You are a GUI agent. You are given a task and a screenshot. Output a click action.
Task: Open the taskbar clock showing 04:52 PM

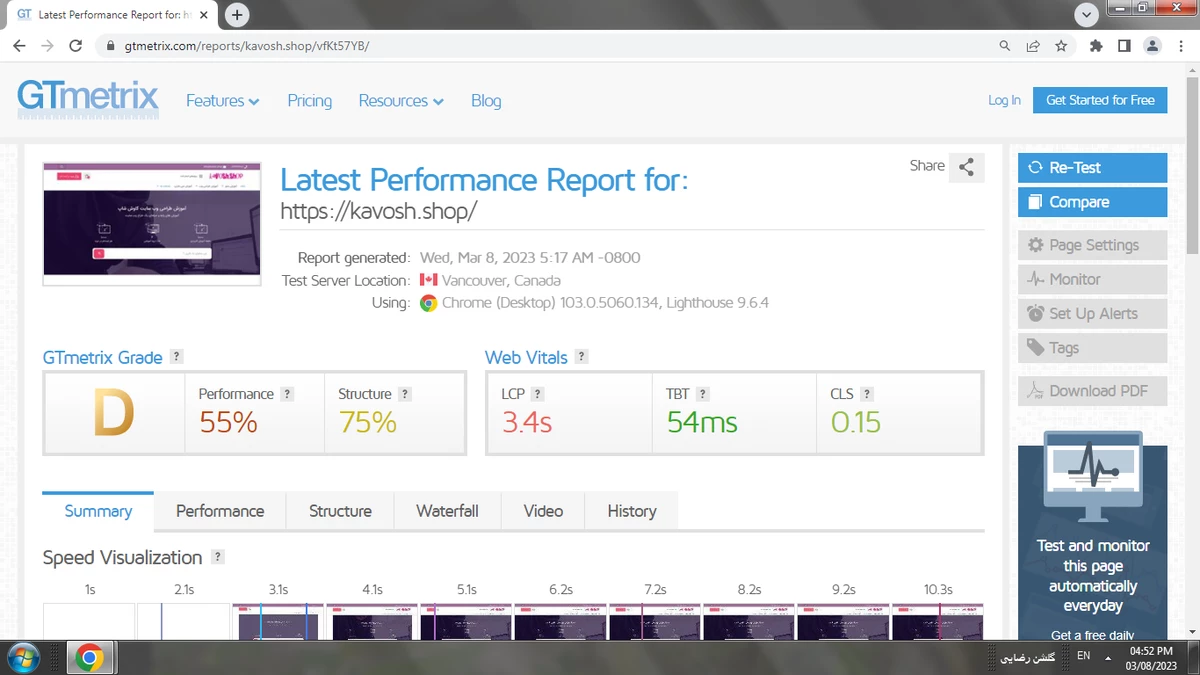[x=1150, y=658]
